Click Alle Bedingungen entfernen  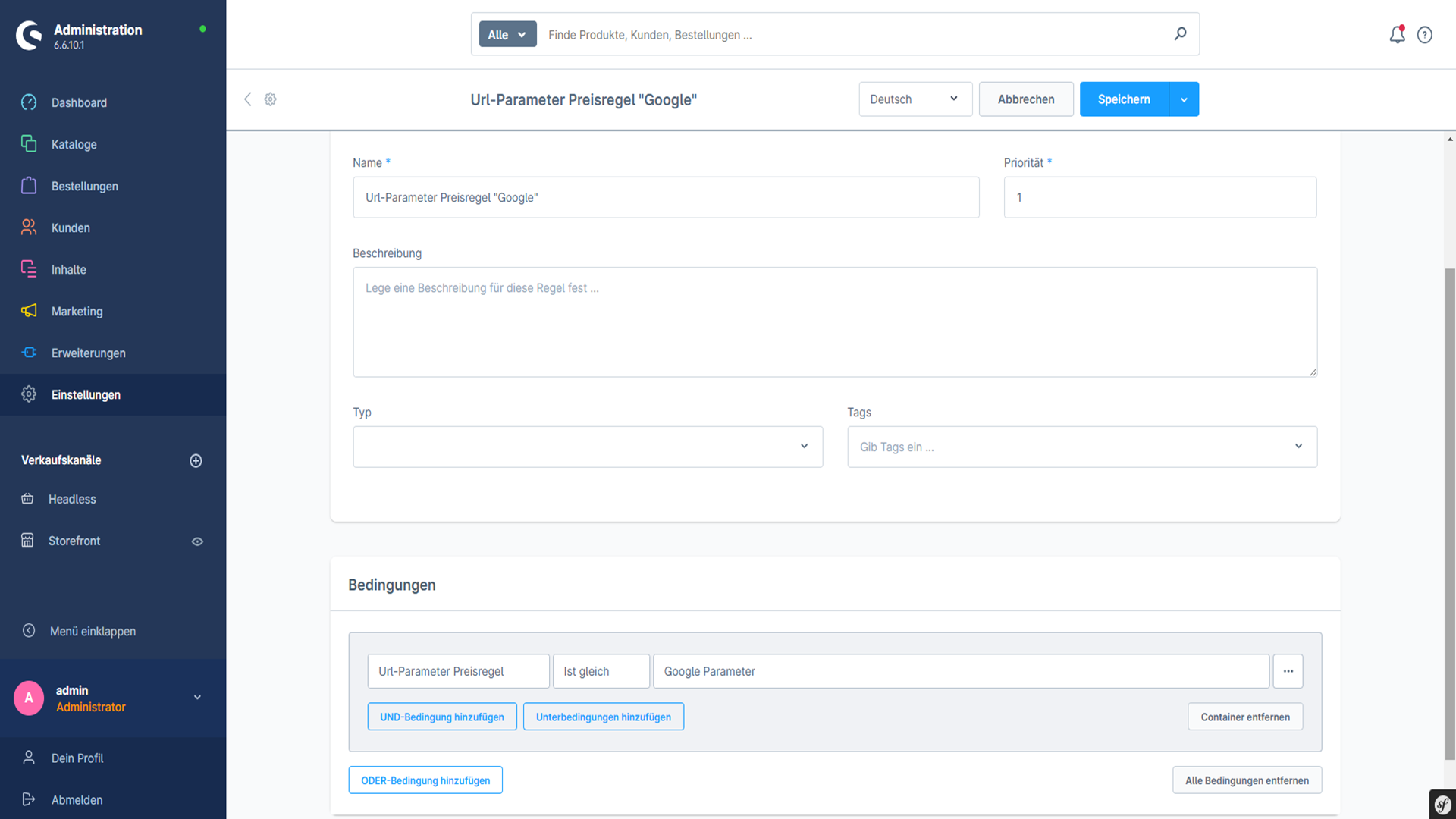[1247, 780]
